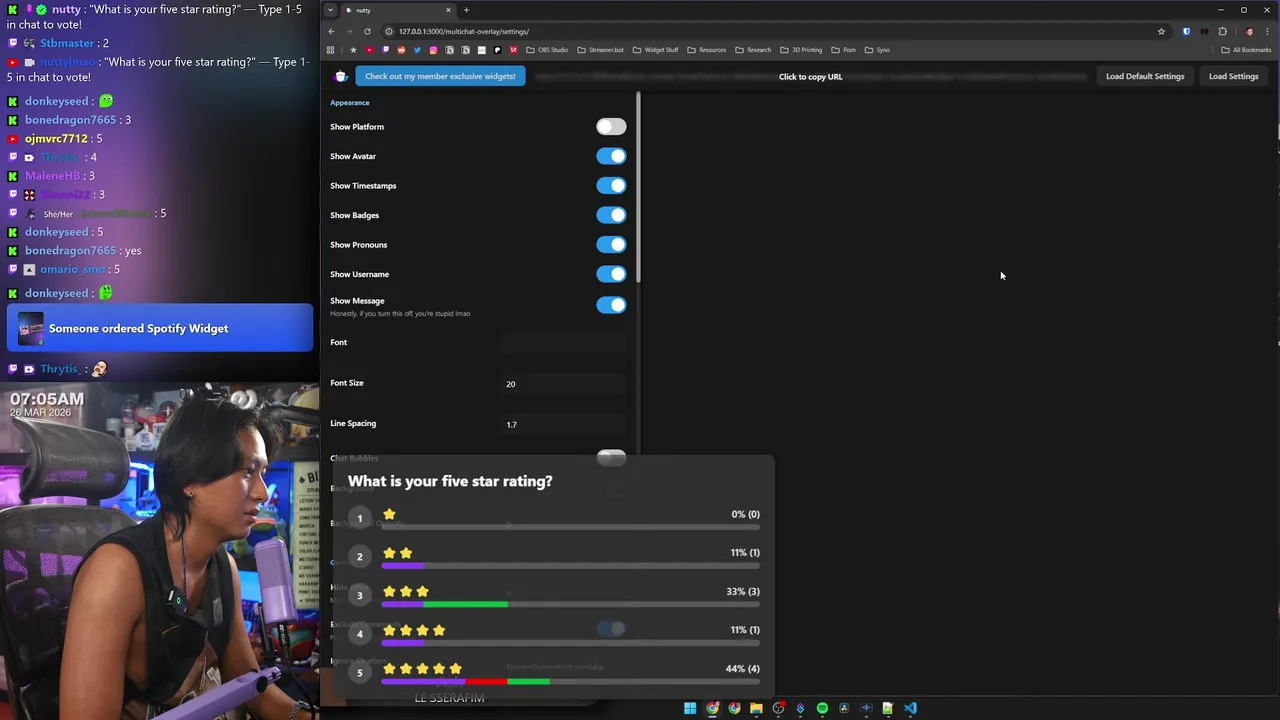Viewport: 1280px width, 720px height.
Task: Open the second Chrome taskbar icon
Action: tap(734, 708)
